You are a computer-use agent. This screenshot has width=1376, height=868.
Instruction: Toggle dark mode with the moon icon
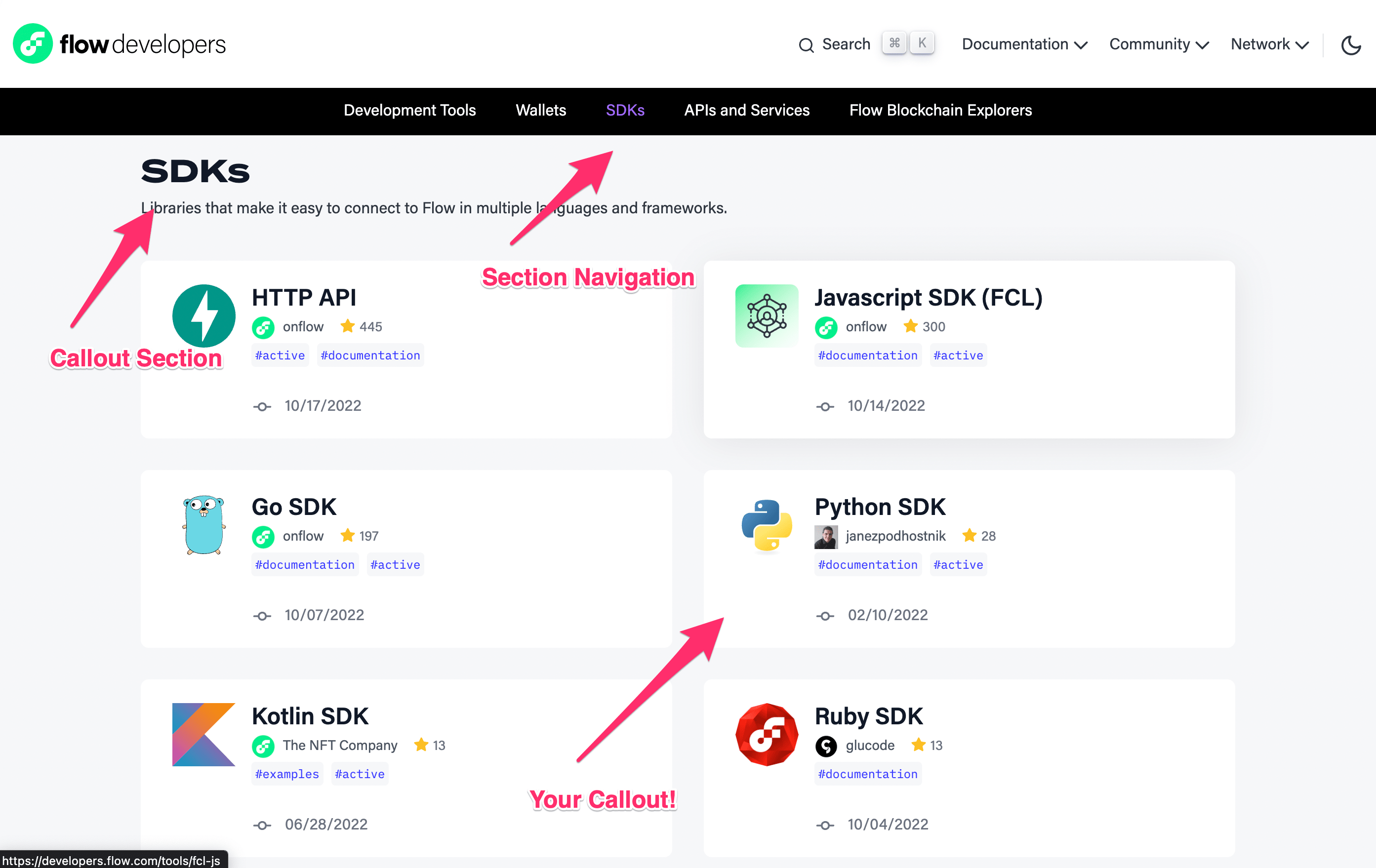(1350, 44)
